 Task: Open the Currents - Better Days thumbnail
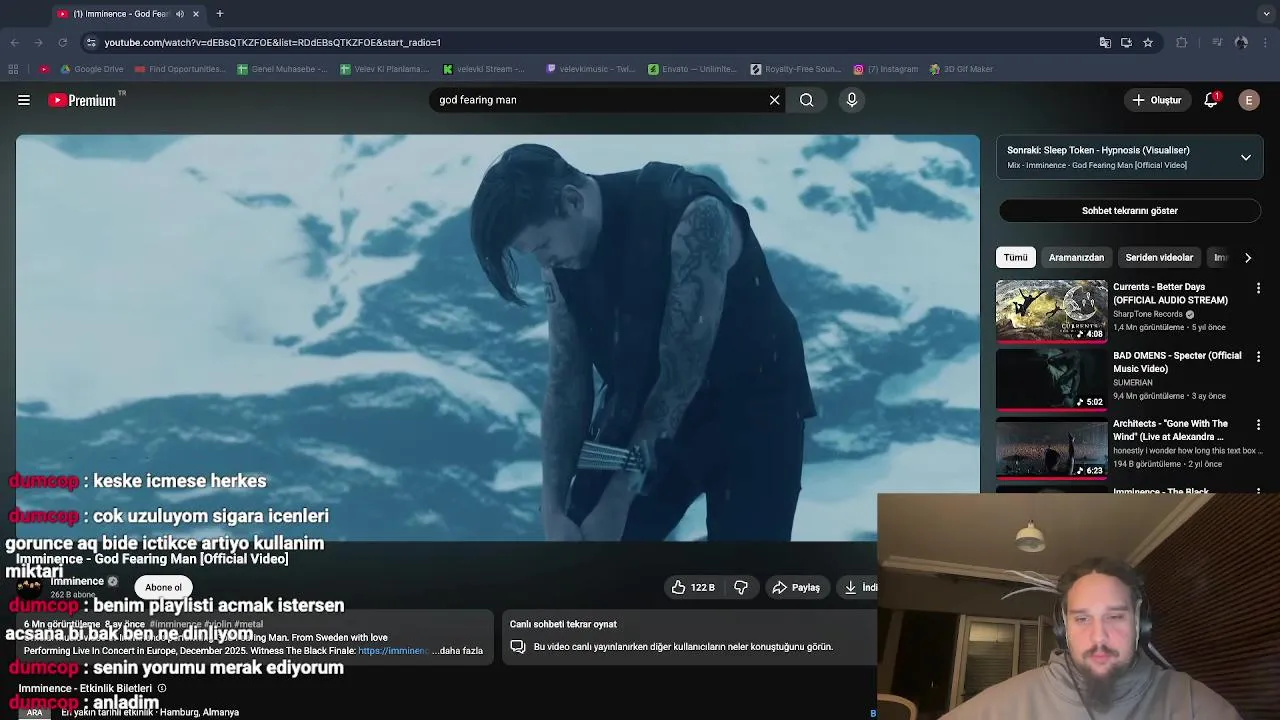click(1051, 311)
